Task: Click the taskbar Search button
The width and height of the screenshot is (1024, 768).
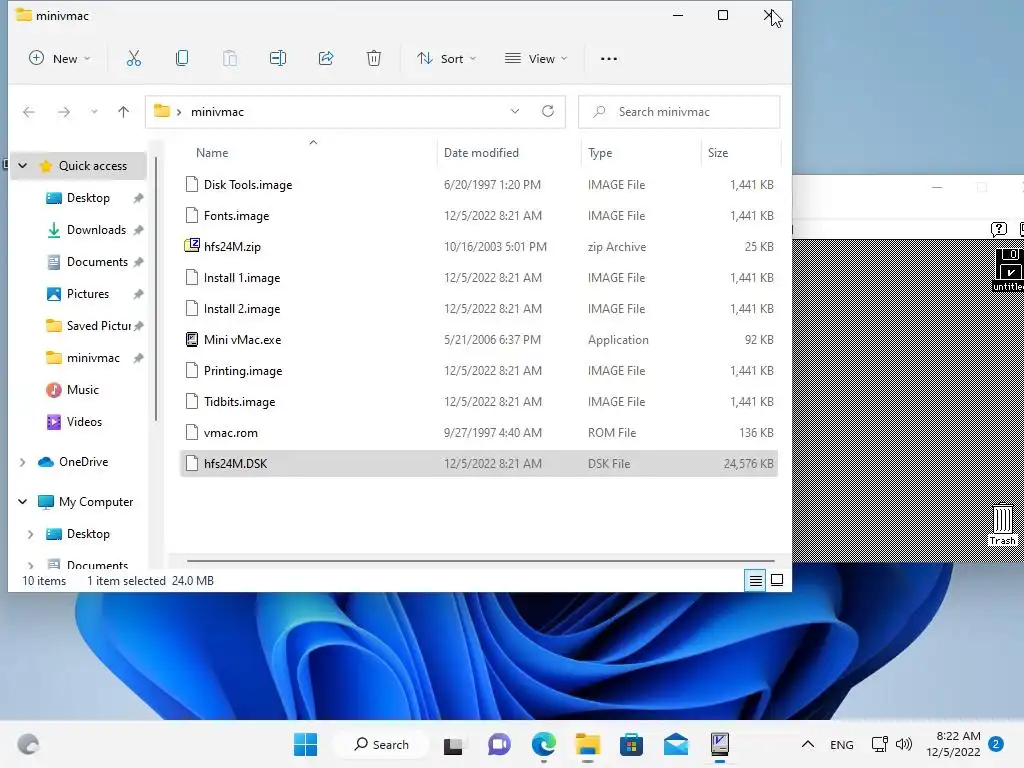Action: pos(381,744)
